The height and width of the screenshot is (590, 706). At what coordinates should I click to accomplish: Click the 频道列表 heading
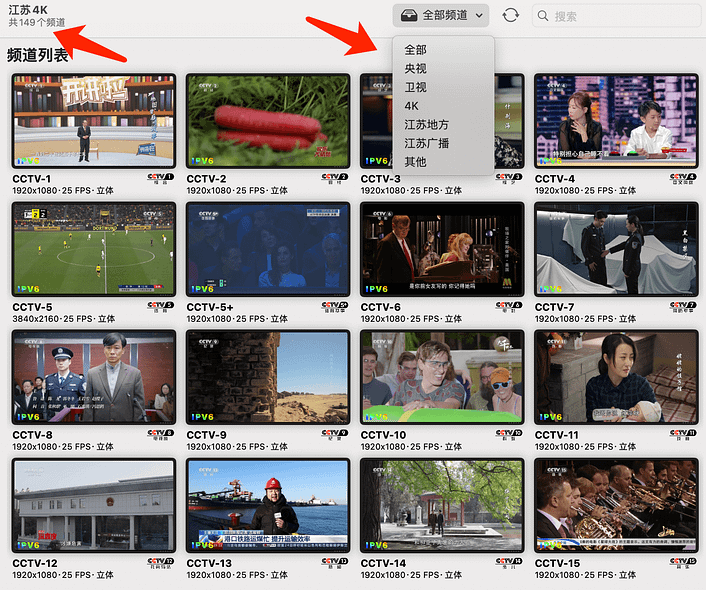coord(37,55)
